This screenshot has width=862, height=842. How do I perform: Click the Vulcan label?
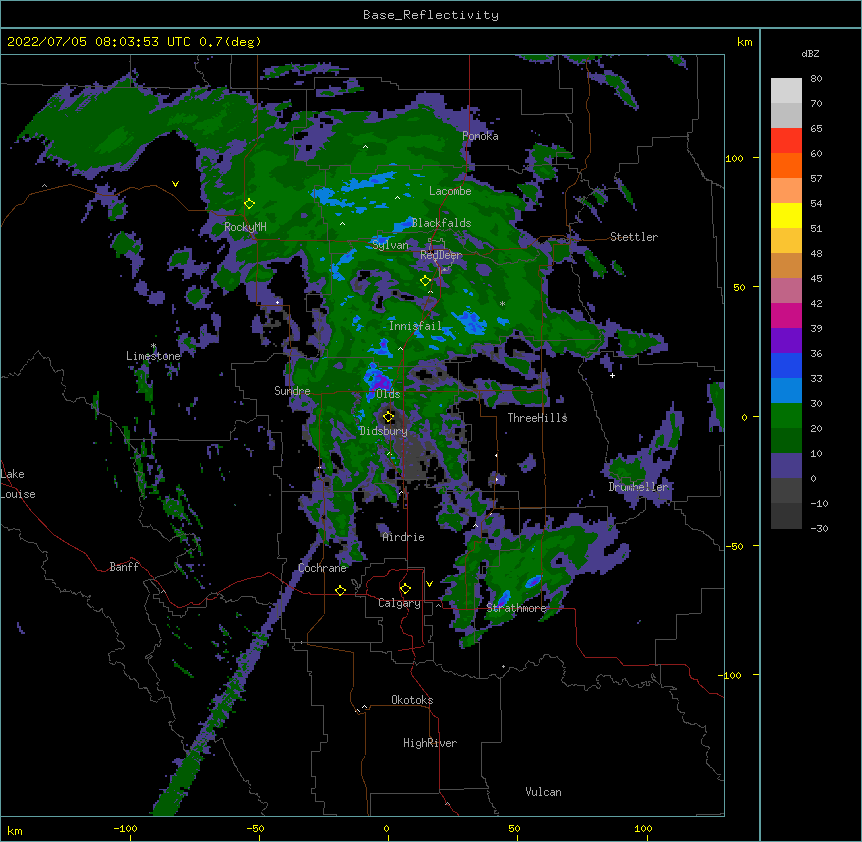click(543, 792)
